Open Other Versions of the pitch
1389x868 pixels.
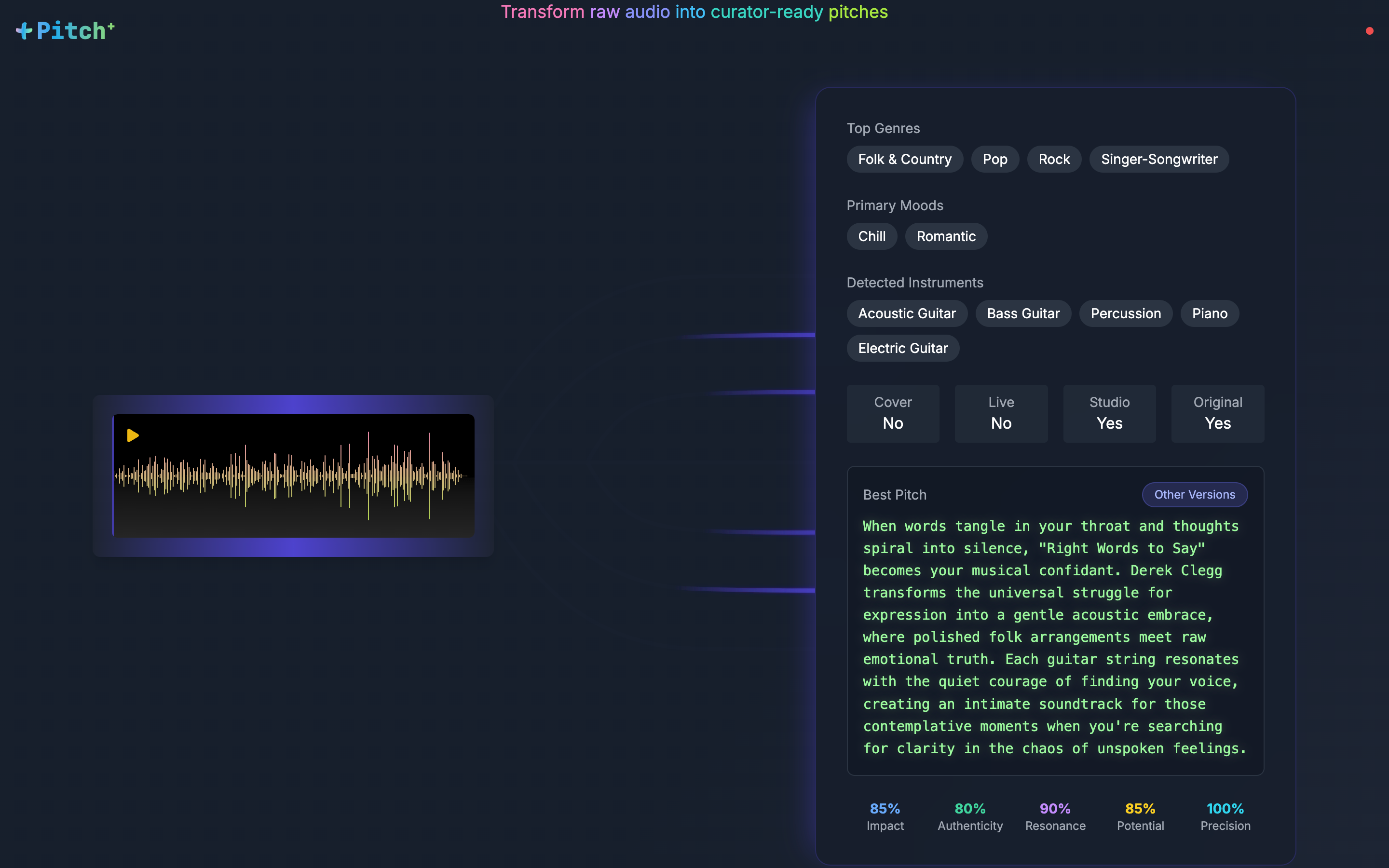coord(1195,495)
